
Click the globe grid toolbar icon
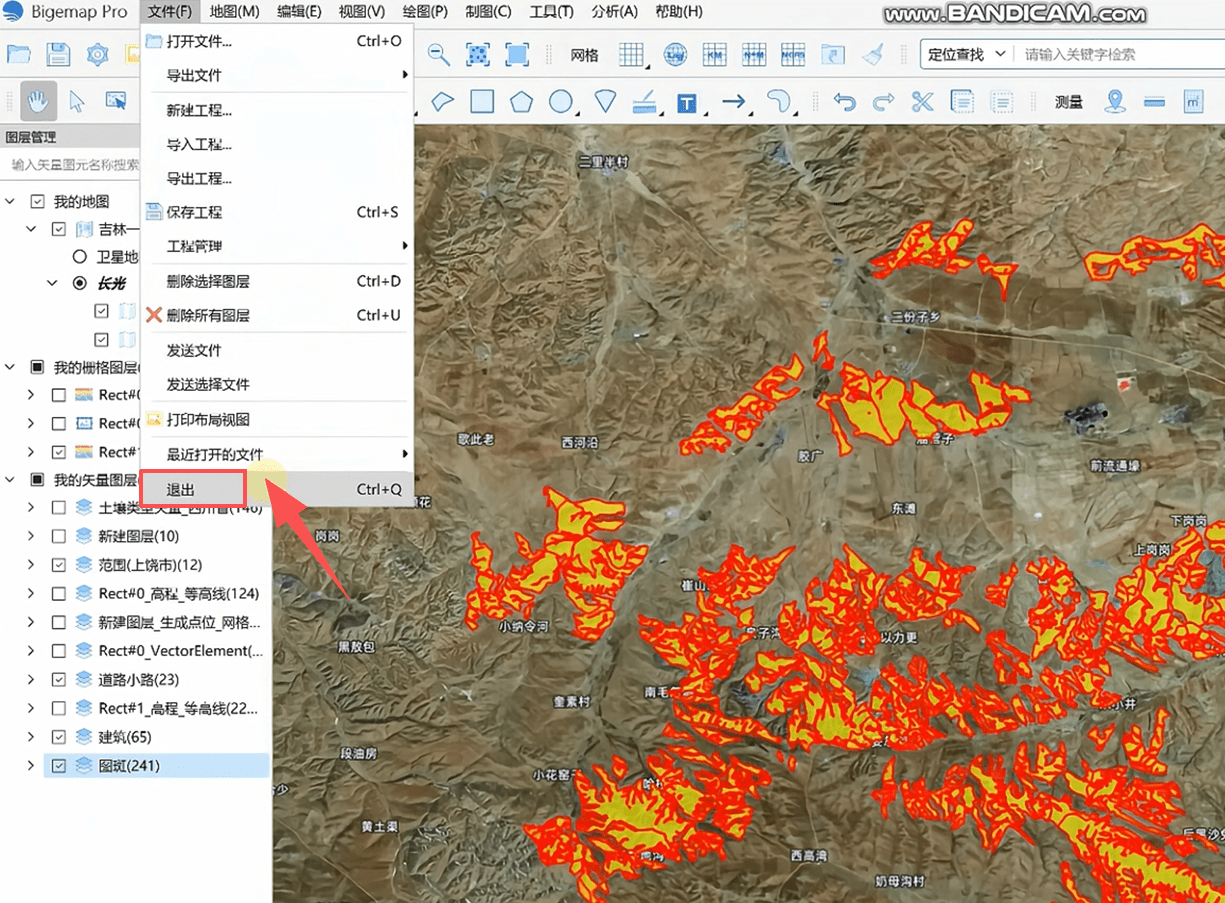click(x=675, y=55)
